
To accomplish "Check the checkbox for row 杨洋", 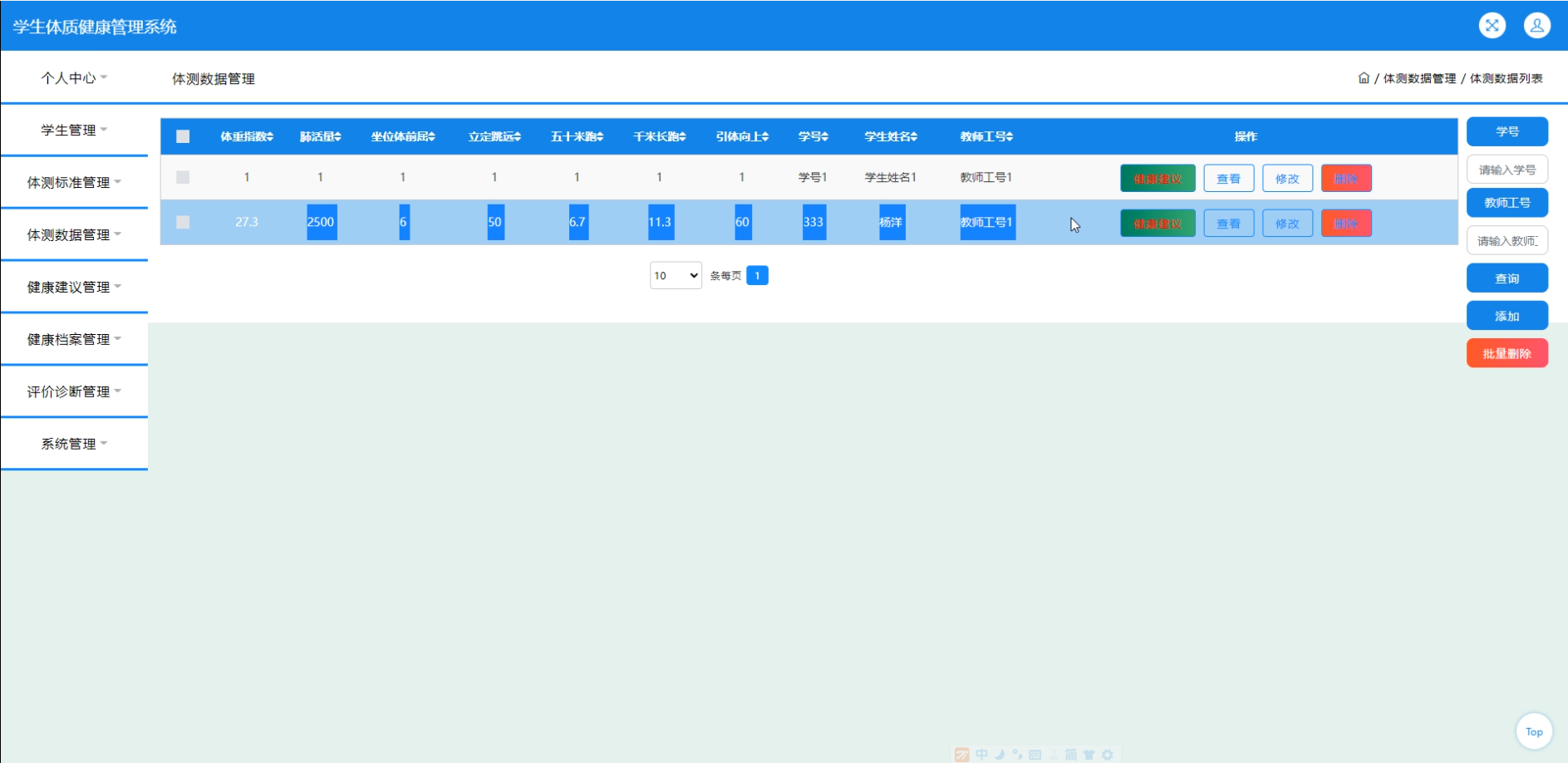I will (183, 222).
